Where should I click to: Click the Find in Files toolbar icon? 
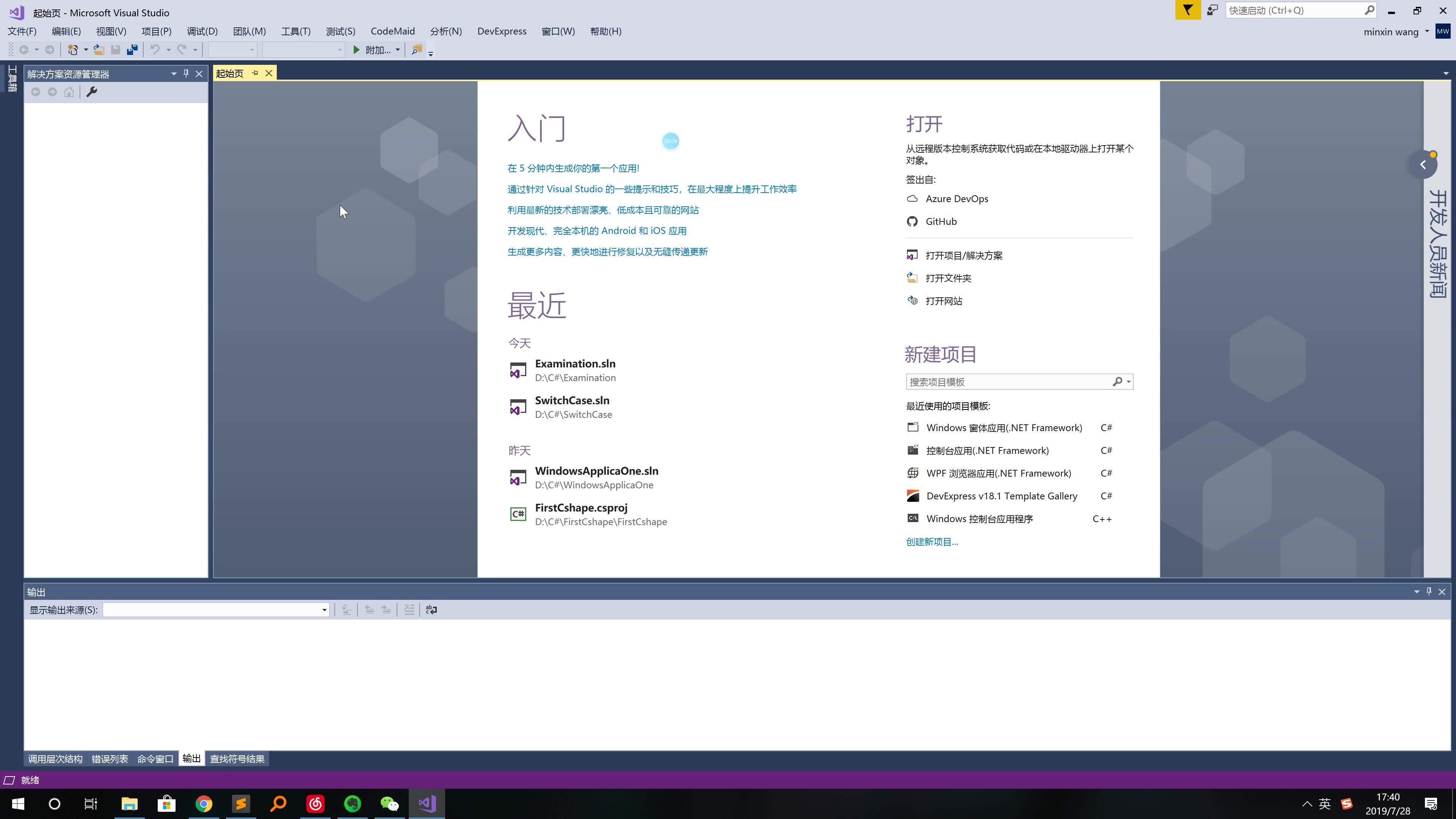pos(417,50)
